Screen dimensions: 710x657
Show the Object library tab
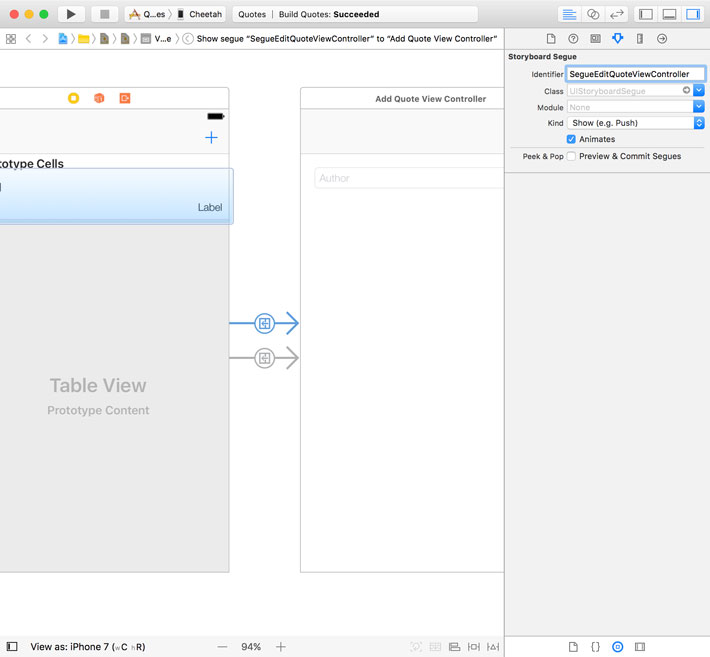click(617, 647)
